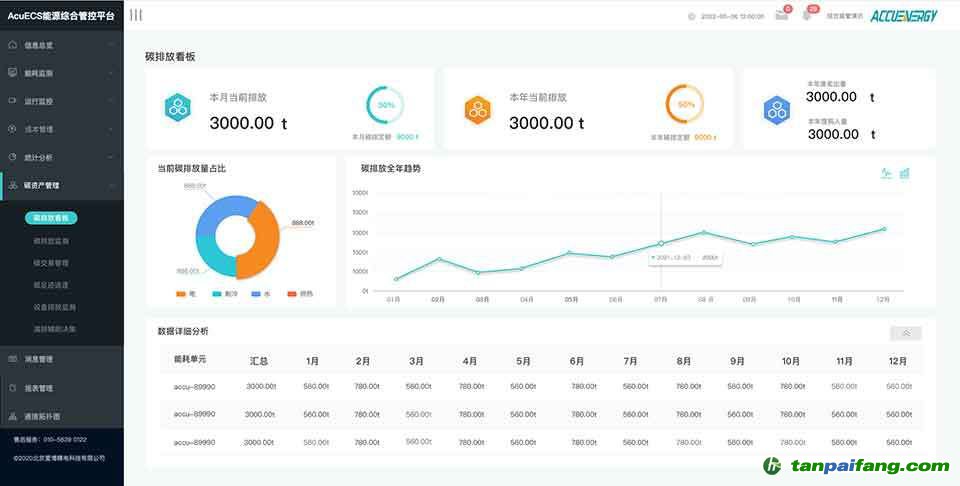Open the mail inbox icon with red badge
This screenshot has height=486, width=960.
pyautogui.click(x=781, y=15)
